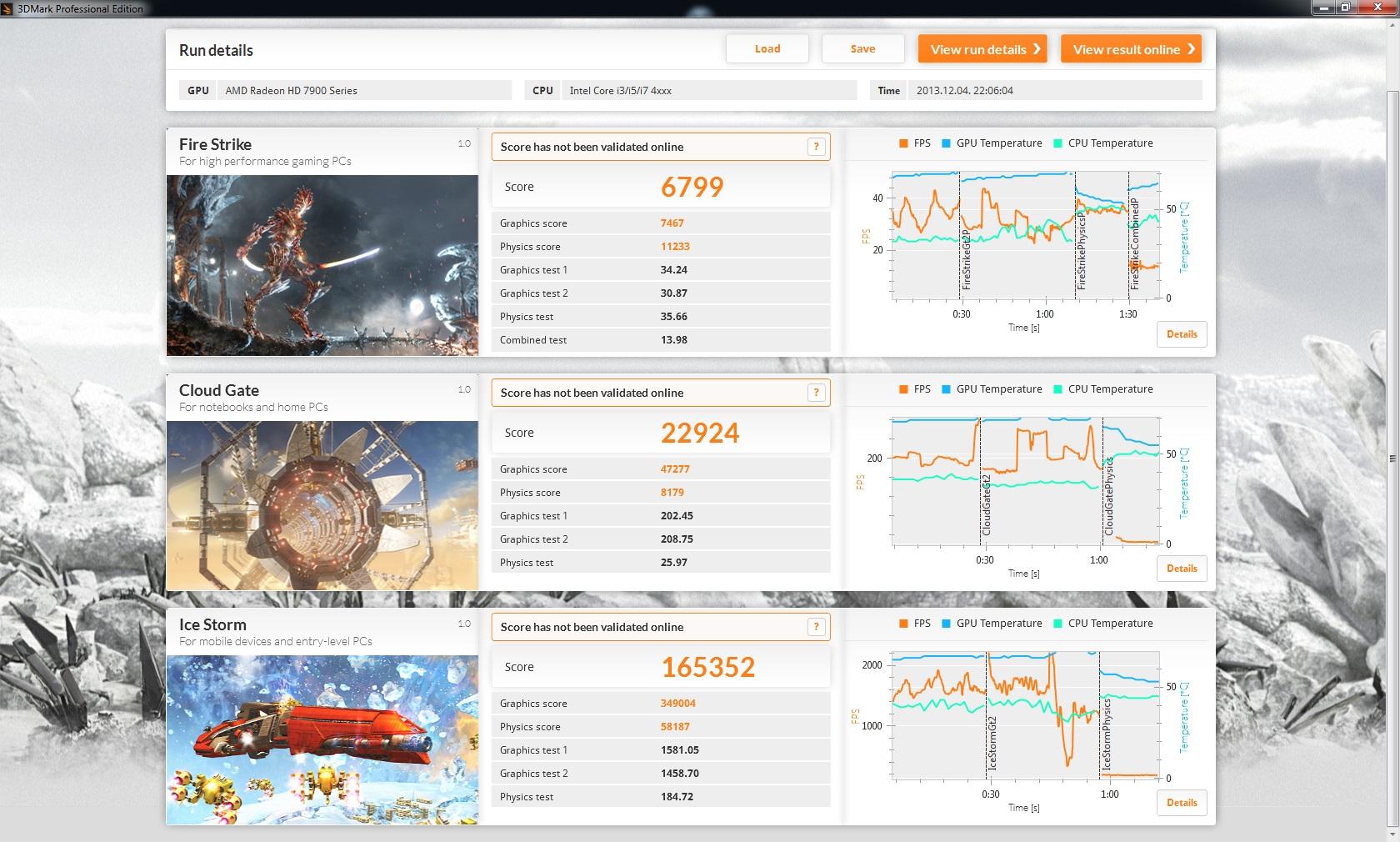Click the Load button
This screenshot has height=842, width=1400.
767,48
